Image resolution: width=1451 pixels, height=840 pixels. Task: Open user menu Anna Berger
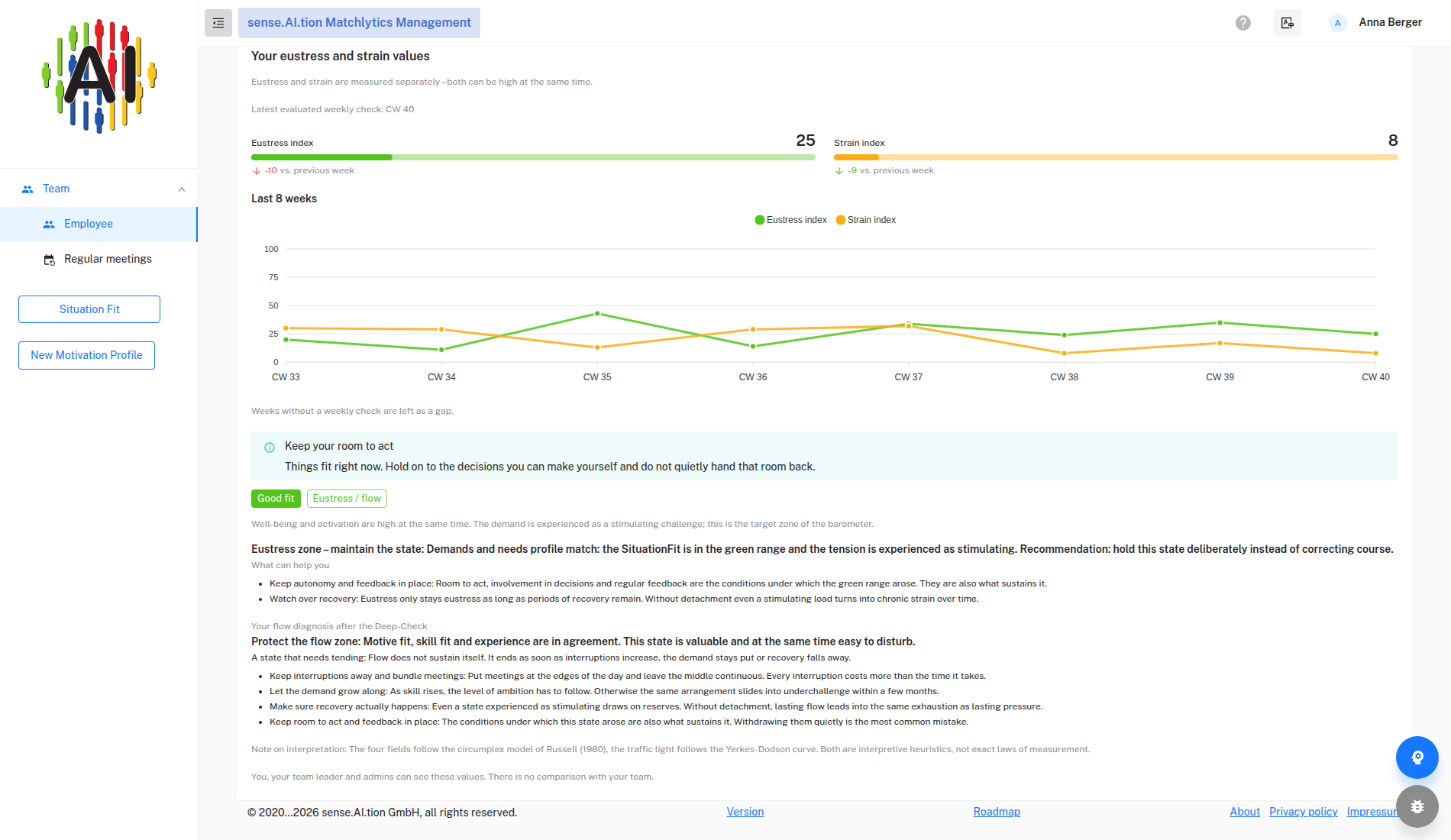click(1390, 22)
